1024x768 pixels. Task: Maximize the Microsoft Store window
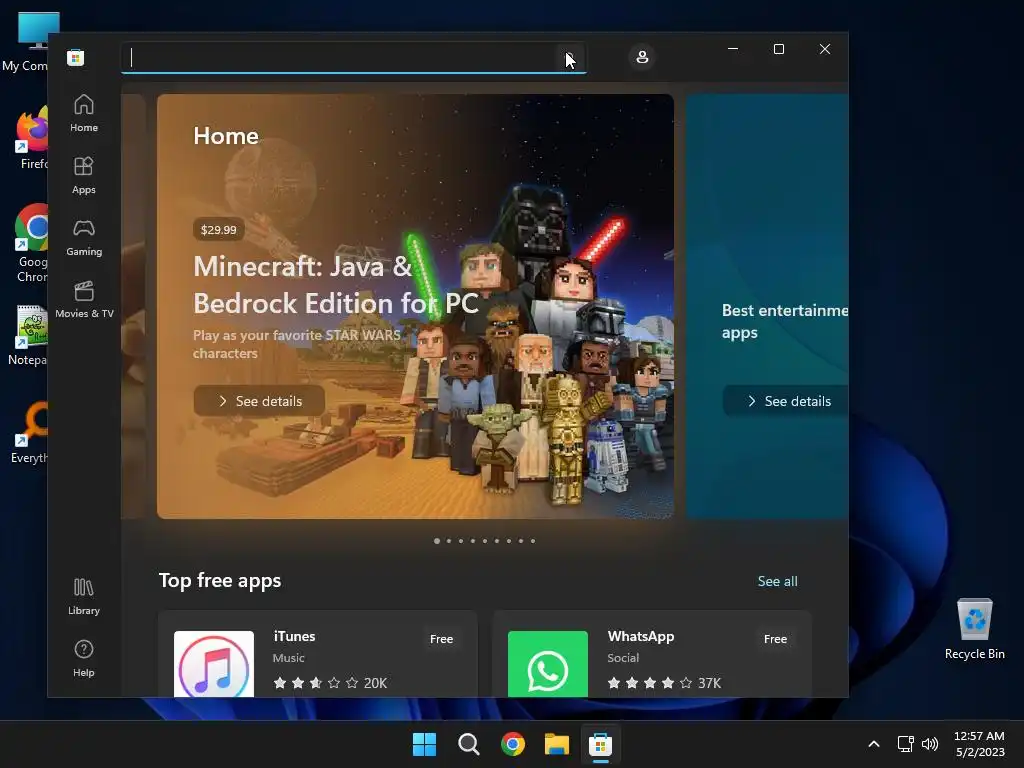778,49
